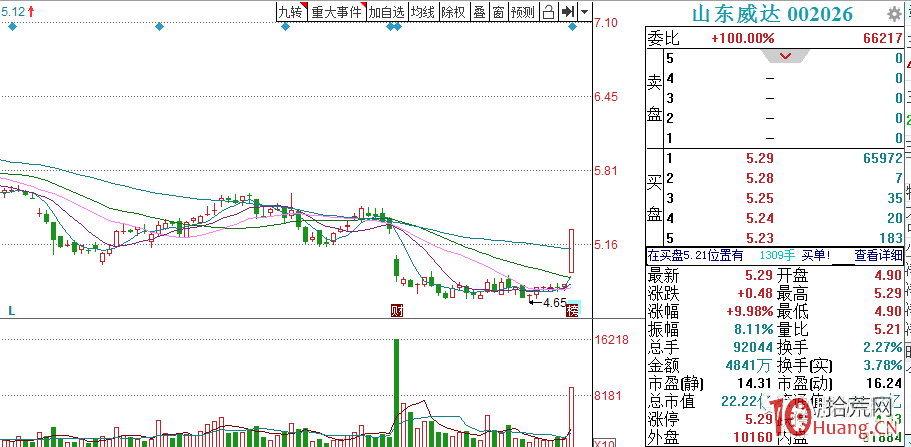The height and width of the screenshot is (447, 911).
Task: Click the rightmost blue diamond event marker
Action: click(573, 27)
